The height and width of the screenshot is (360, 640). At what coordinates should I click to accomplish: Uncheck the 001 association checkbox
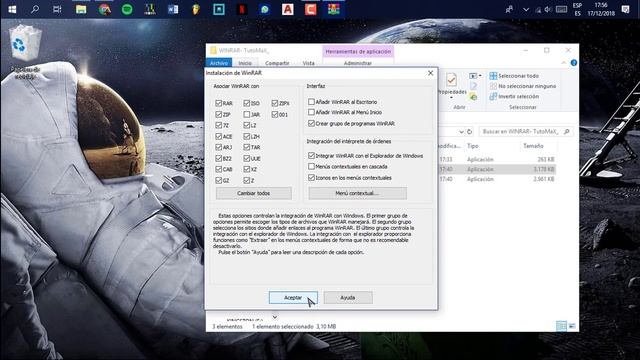point(275,114)
